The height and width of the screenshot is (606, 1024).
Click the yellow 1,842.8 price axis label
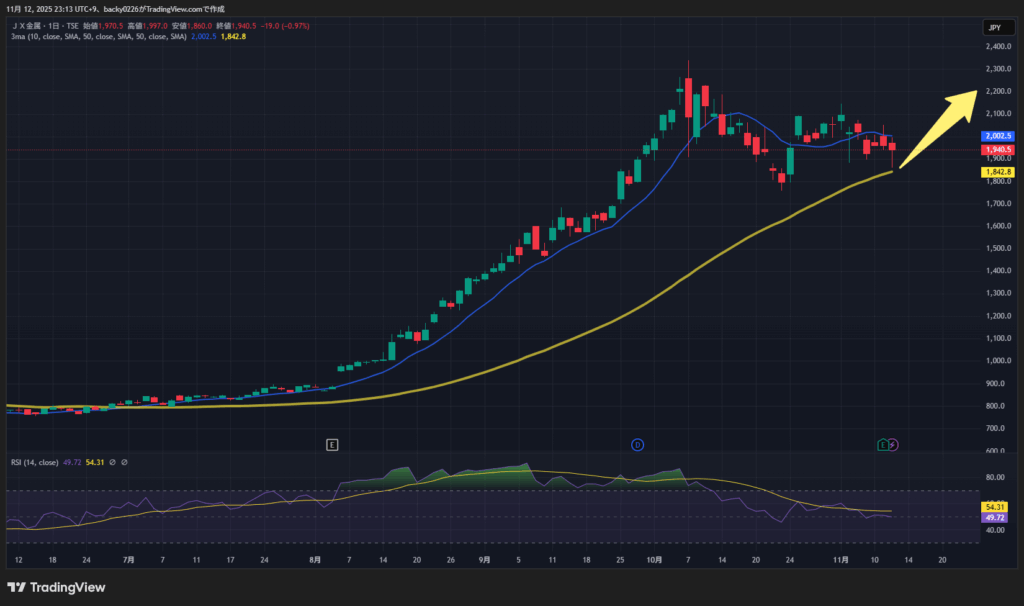pos(998,172)
